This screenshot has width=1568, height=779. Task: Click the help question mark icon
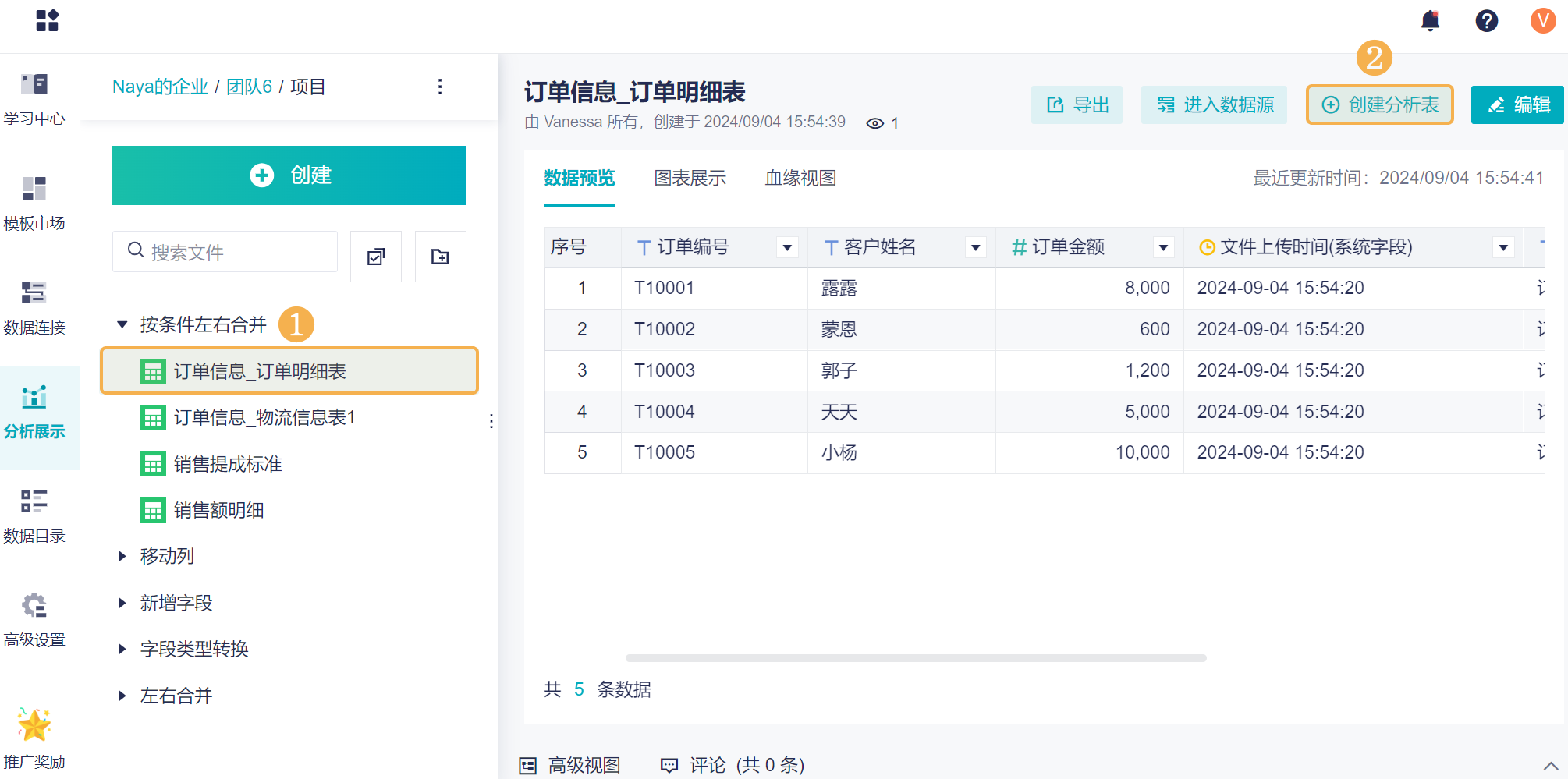[x=1486, y=20]
